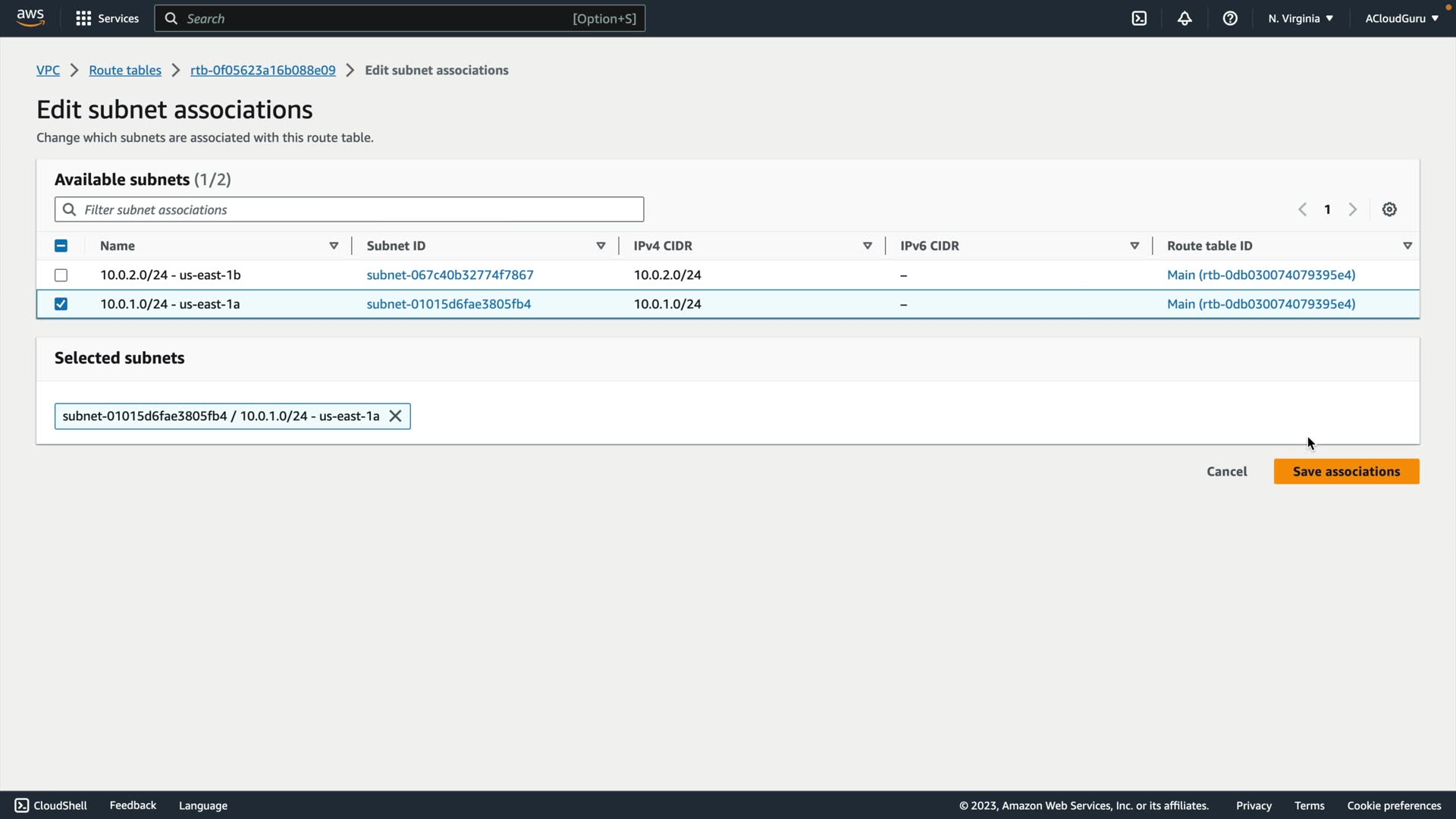1456x819 pixels.
Task: Open subnet-067c40b32774f7867 link
Action: (x=450, y=275)
